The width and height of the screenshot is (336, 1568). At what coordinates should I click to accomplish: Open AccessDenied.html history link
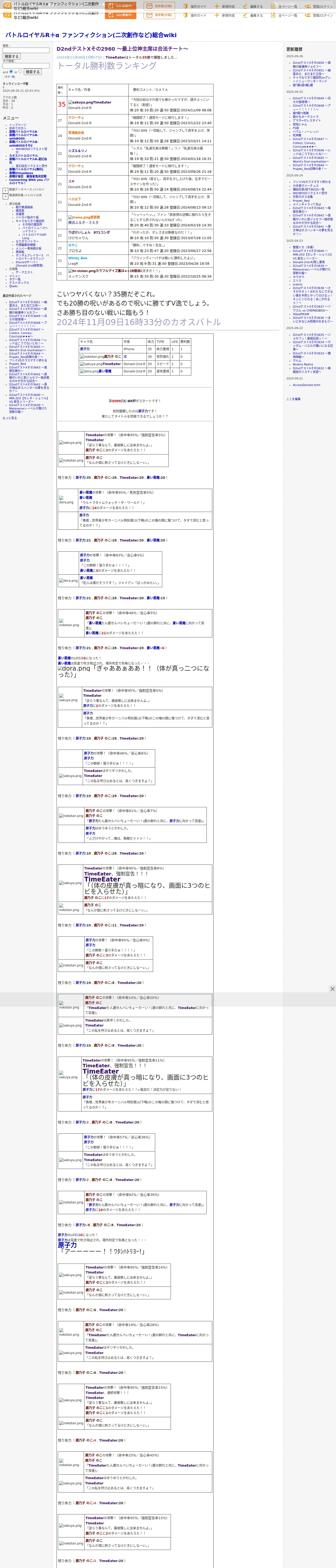coord(306,385)
